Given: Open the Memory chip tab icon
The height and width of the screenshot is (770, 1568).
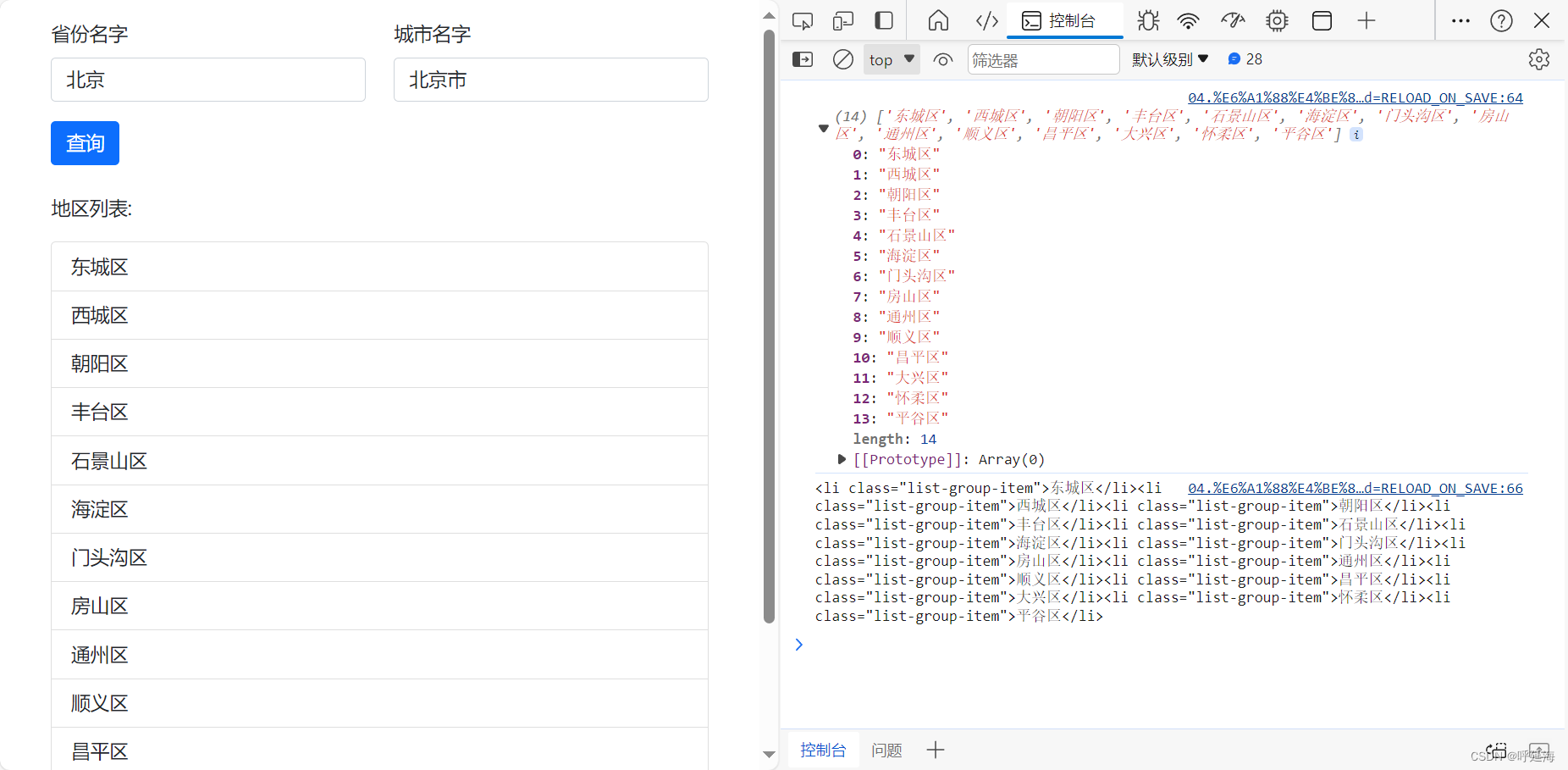Looking at the screenshot, I should tap(1277, 20).
